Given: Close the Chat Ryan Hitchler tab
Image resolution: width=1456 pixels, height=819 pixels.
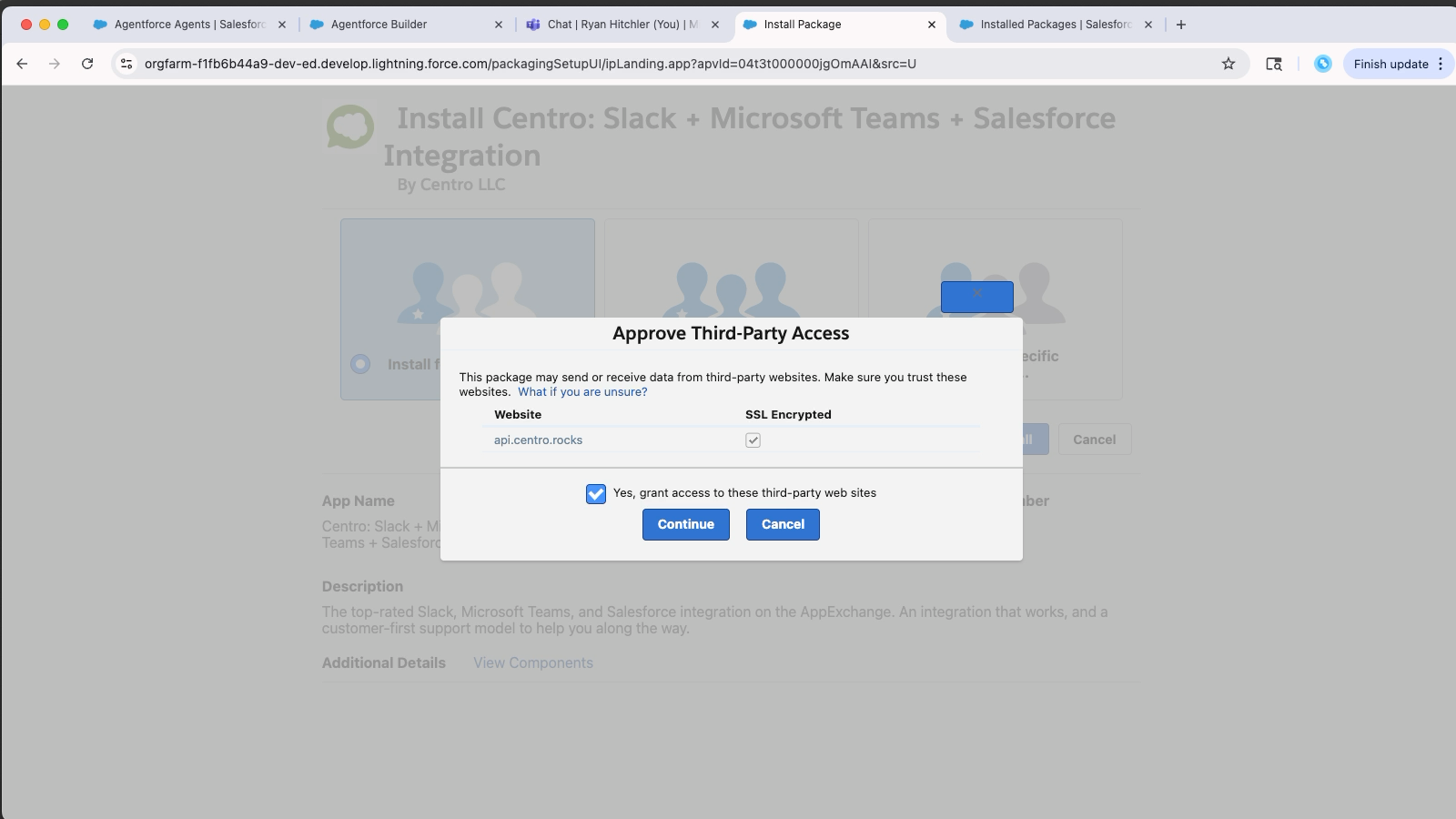Looking at the screenshot, I should (715, 25).
